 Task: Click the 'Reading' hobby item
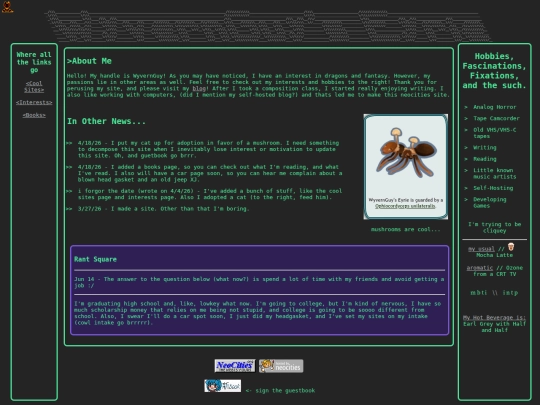coord(485,159)
